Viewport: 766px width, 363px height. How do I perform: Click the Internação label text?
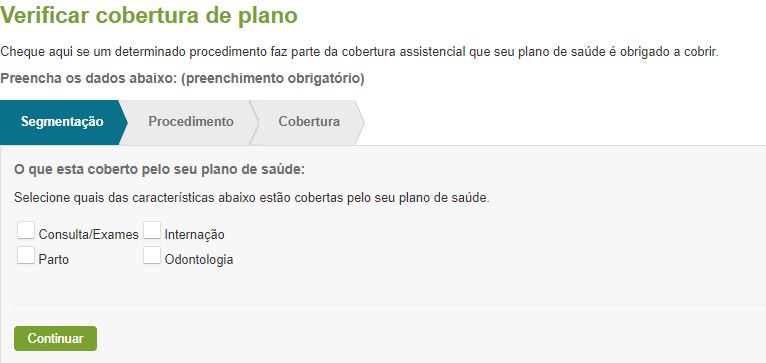pyautogui.click(x=194, y=235)
